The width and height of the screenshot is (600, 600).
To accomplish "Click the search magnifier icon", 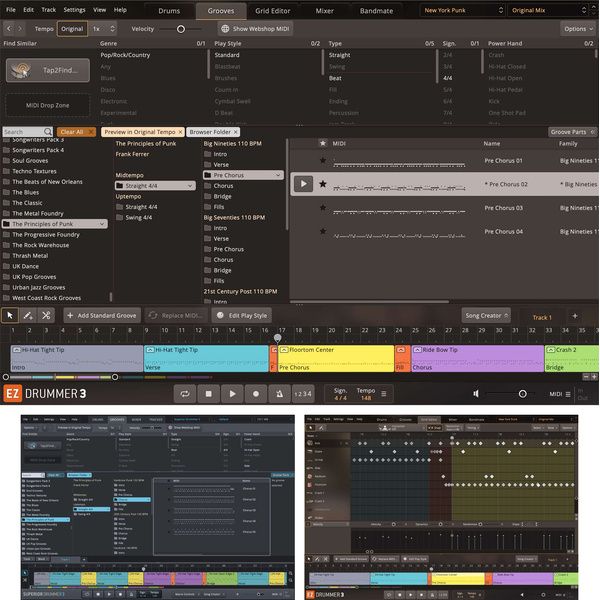I will click(47, 132).
